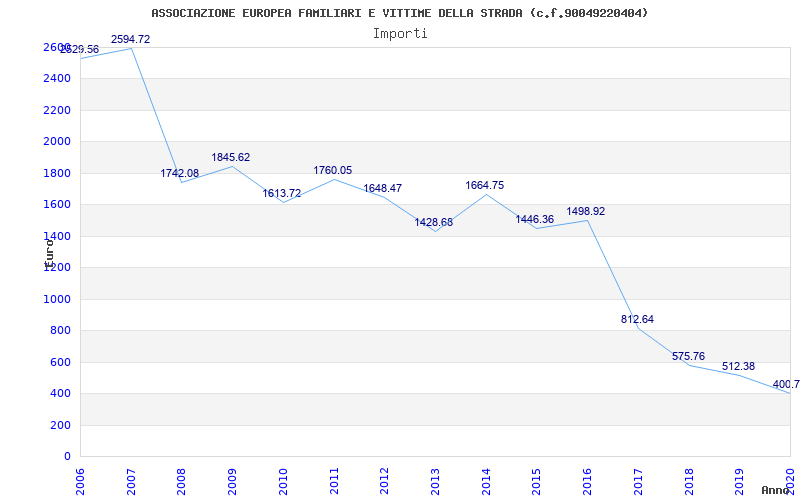Pick the x-axis year 2013
Screen dimensions: 800x500
point(435,482)
